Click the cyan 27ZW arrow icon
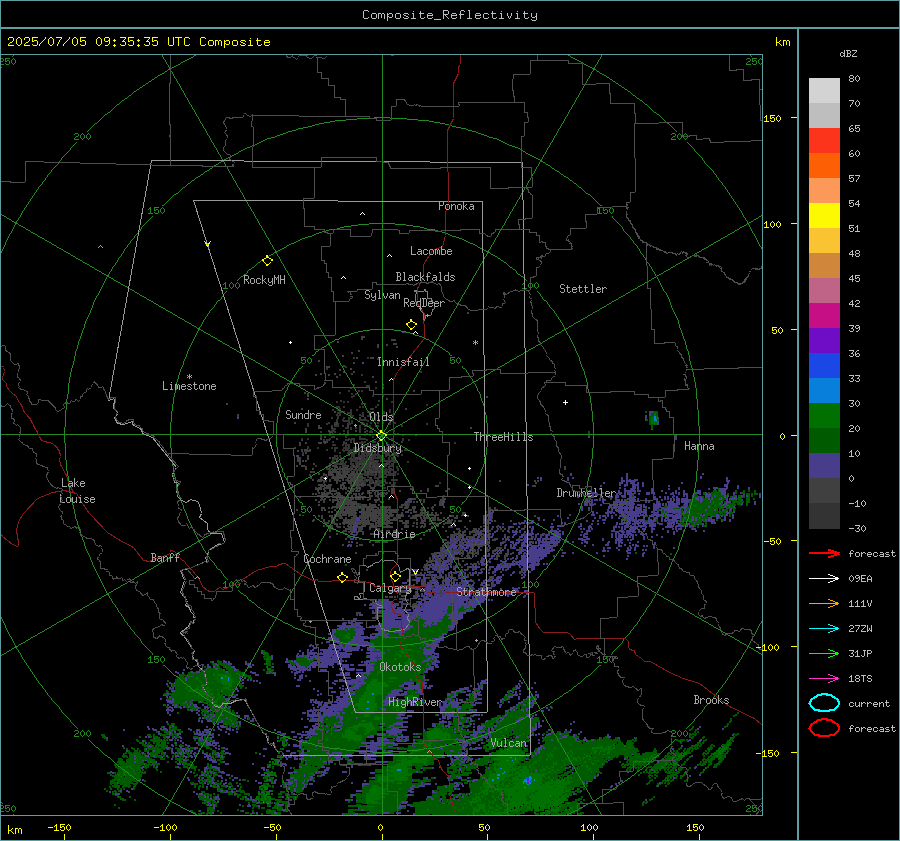900x841 pixels. point(824,629)
